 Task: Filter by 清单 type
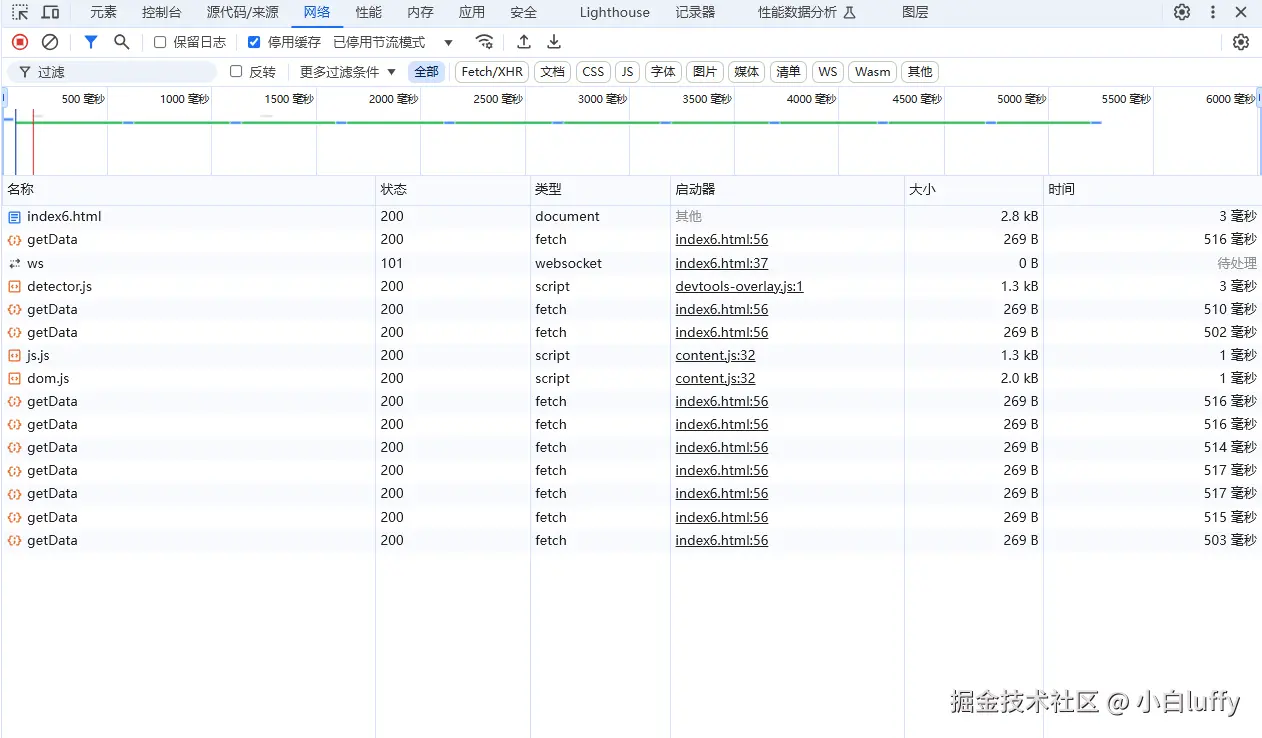[788, 72]
